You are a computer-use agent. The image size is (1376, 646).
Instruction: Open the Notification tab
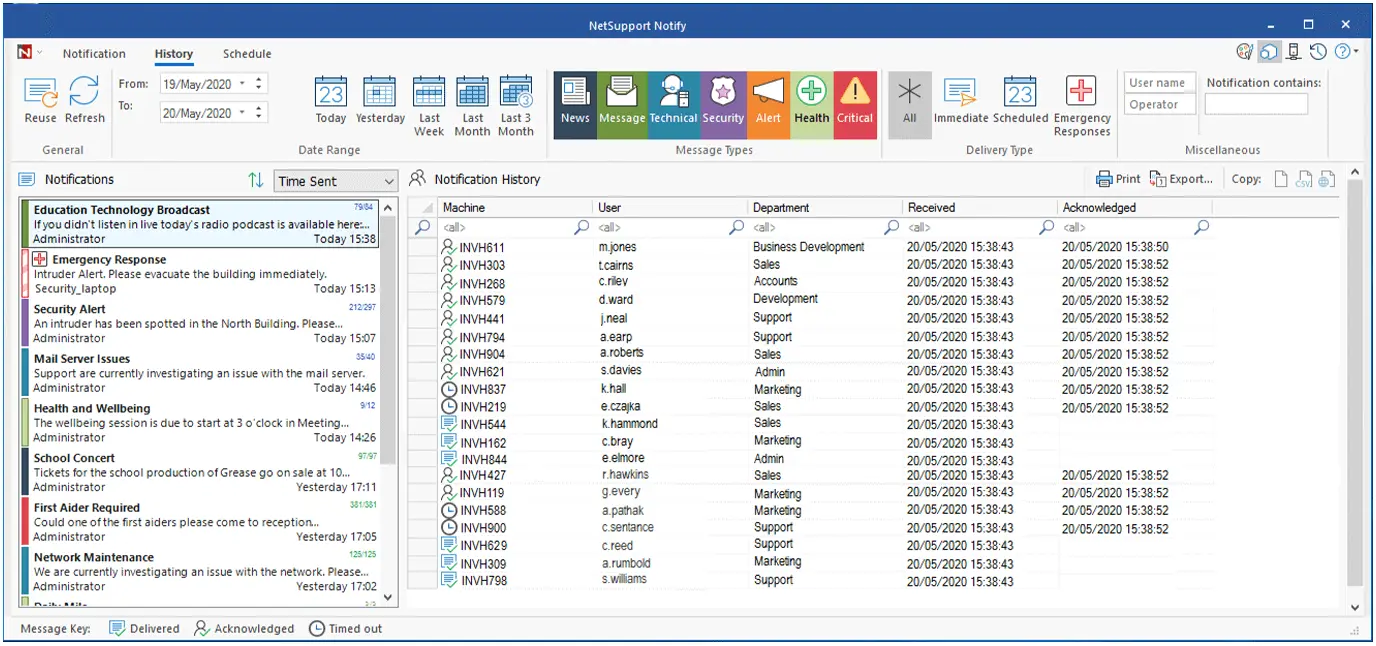95,54
